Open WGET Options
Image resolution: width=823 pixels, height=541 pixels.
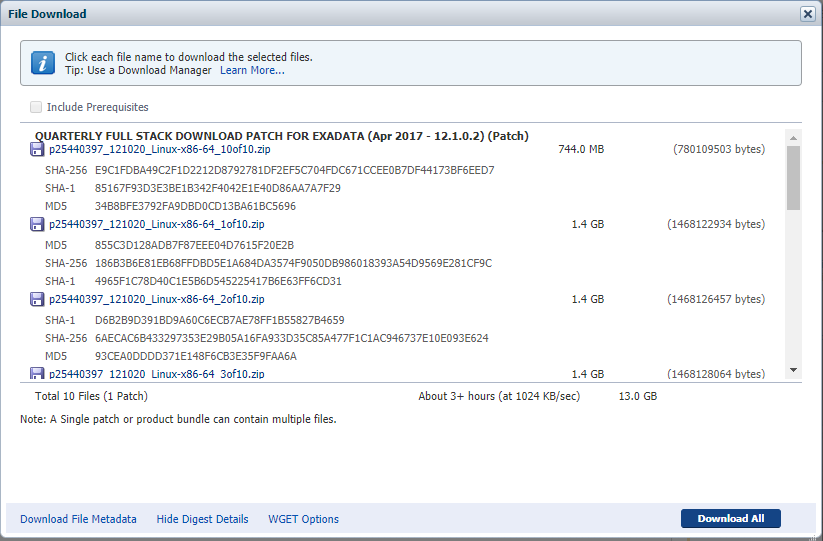tap(303, 519)
